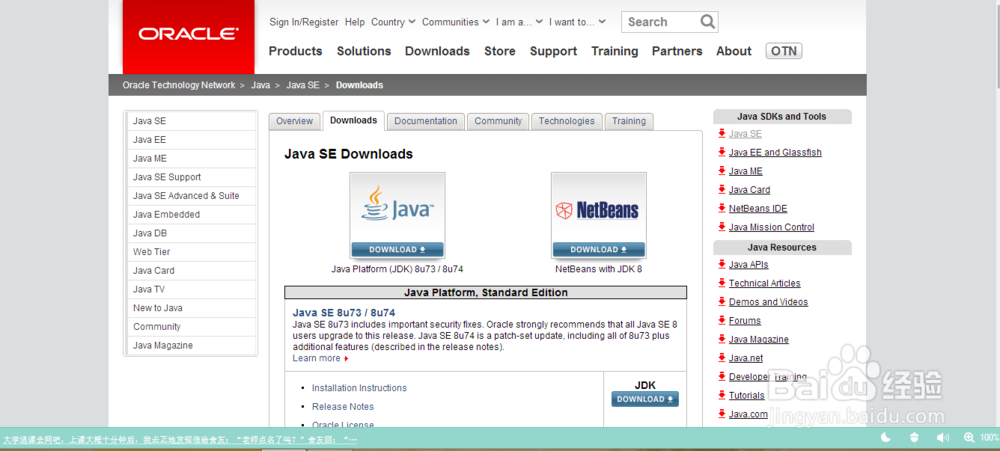Screen dimensions: 1000x451
Task: Switch to the Technologies tab
Action: tap(566, 121)
